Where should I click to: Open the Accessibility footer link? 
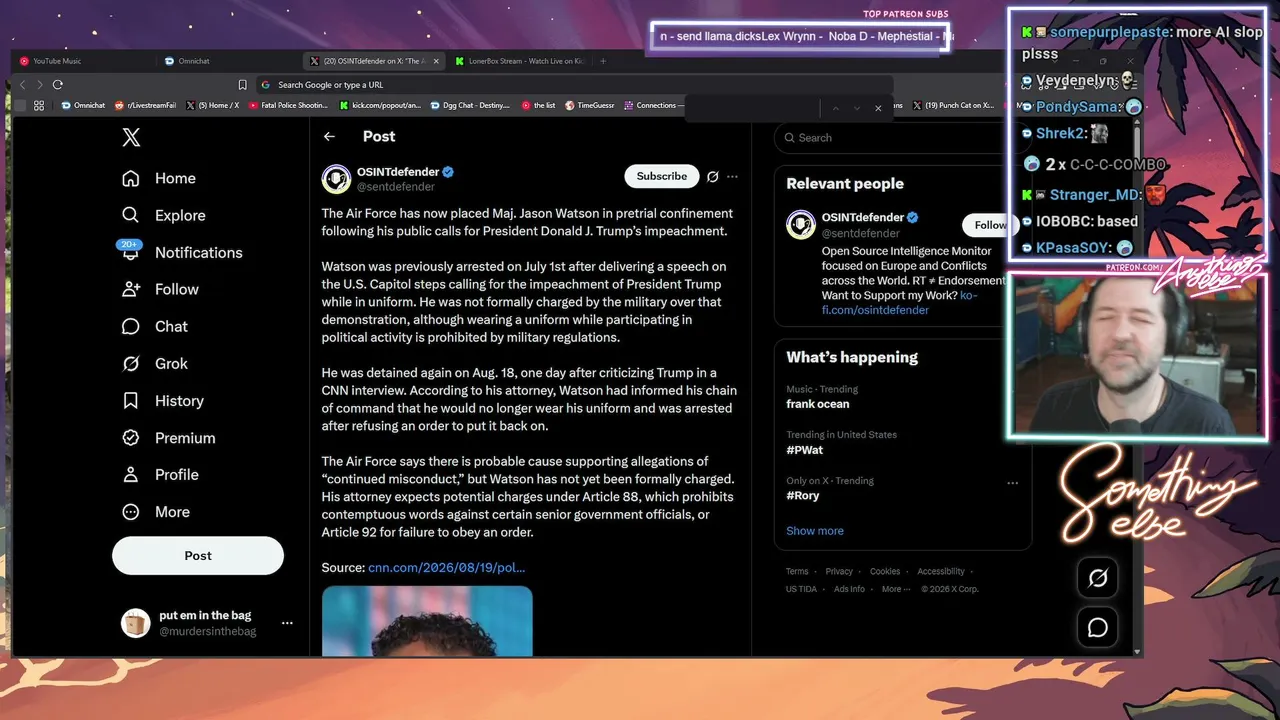click(941, 571)
